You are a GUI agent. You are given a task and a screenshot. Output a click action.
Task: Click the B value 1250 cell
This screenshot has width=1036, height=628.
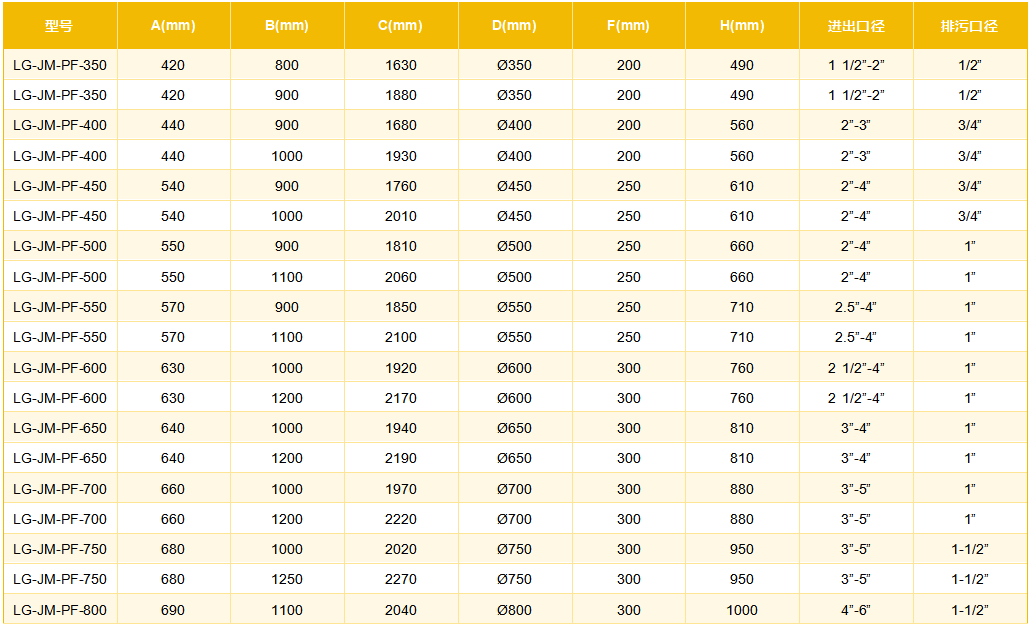(x=286, y=579)
